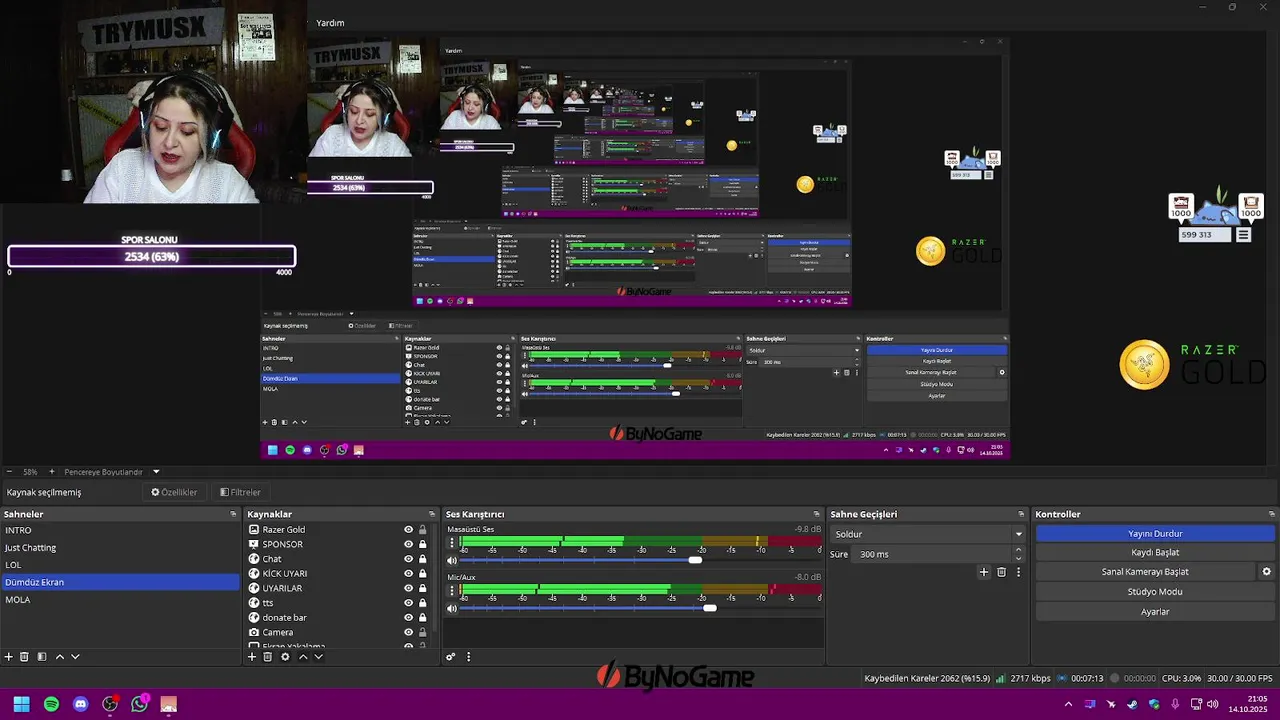Open transition properties three-dot menu
Screen dimensions: 1280x720
pyautogui.click(x=1018, y=572)
